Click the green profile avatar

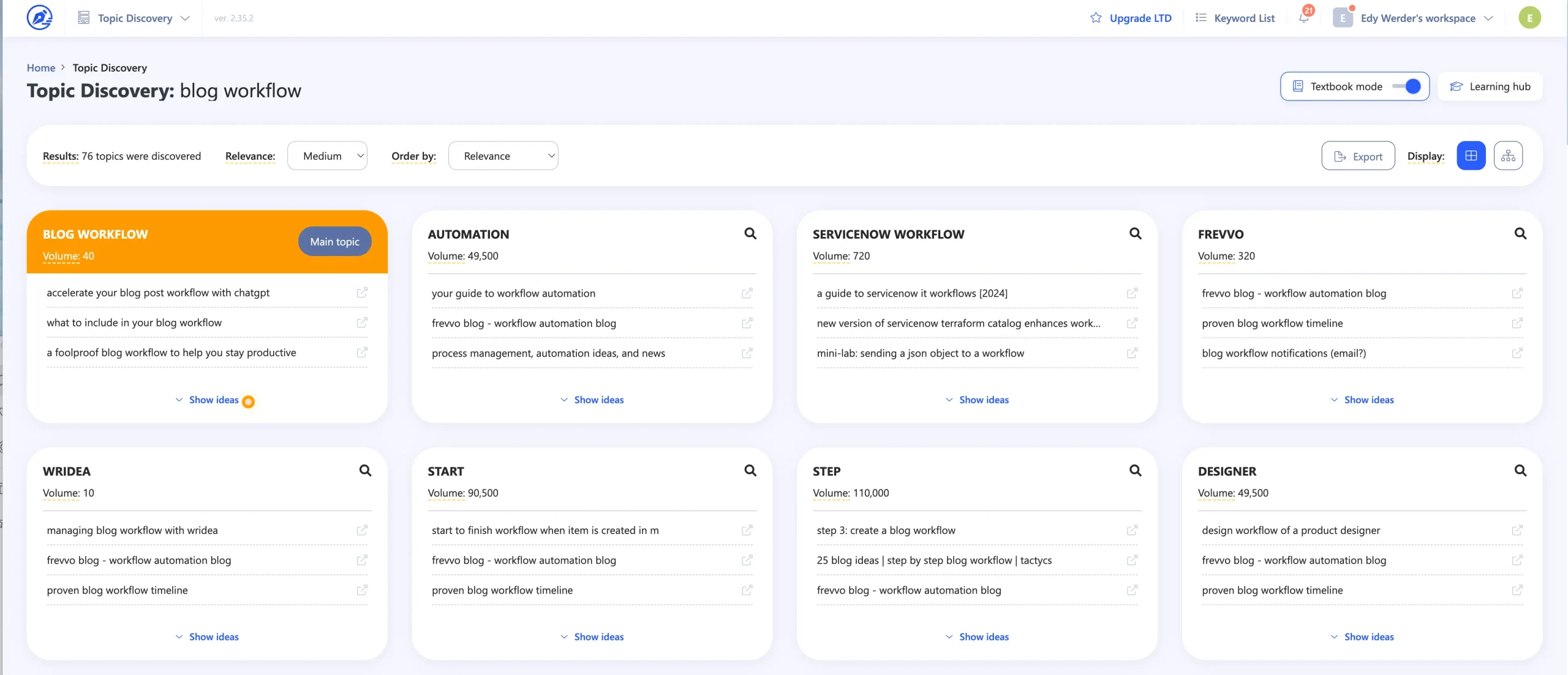pyautogui.click(x=1530, y=17)
